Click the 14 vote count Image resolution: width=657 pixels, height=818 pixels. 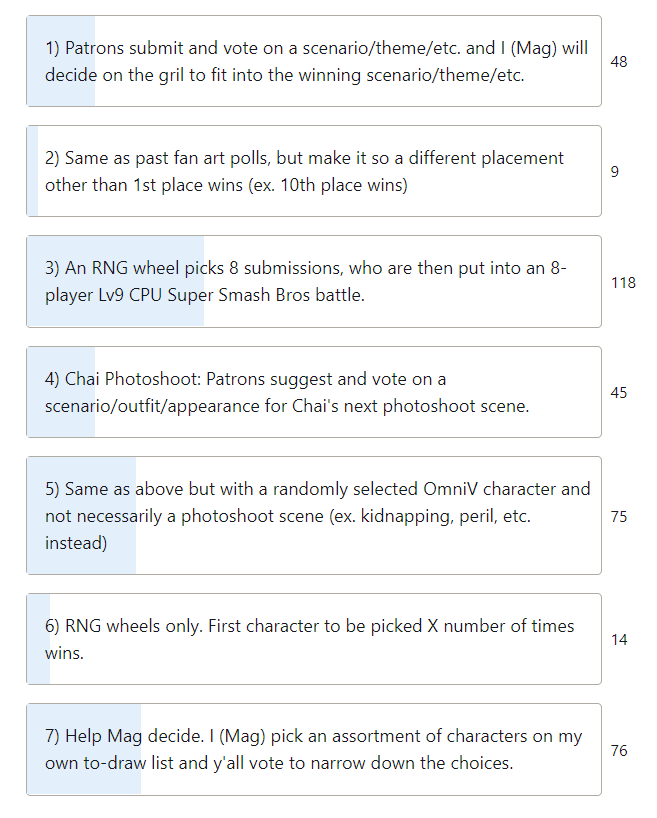pos(619,640)
